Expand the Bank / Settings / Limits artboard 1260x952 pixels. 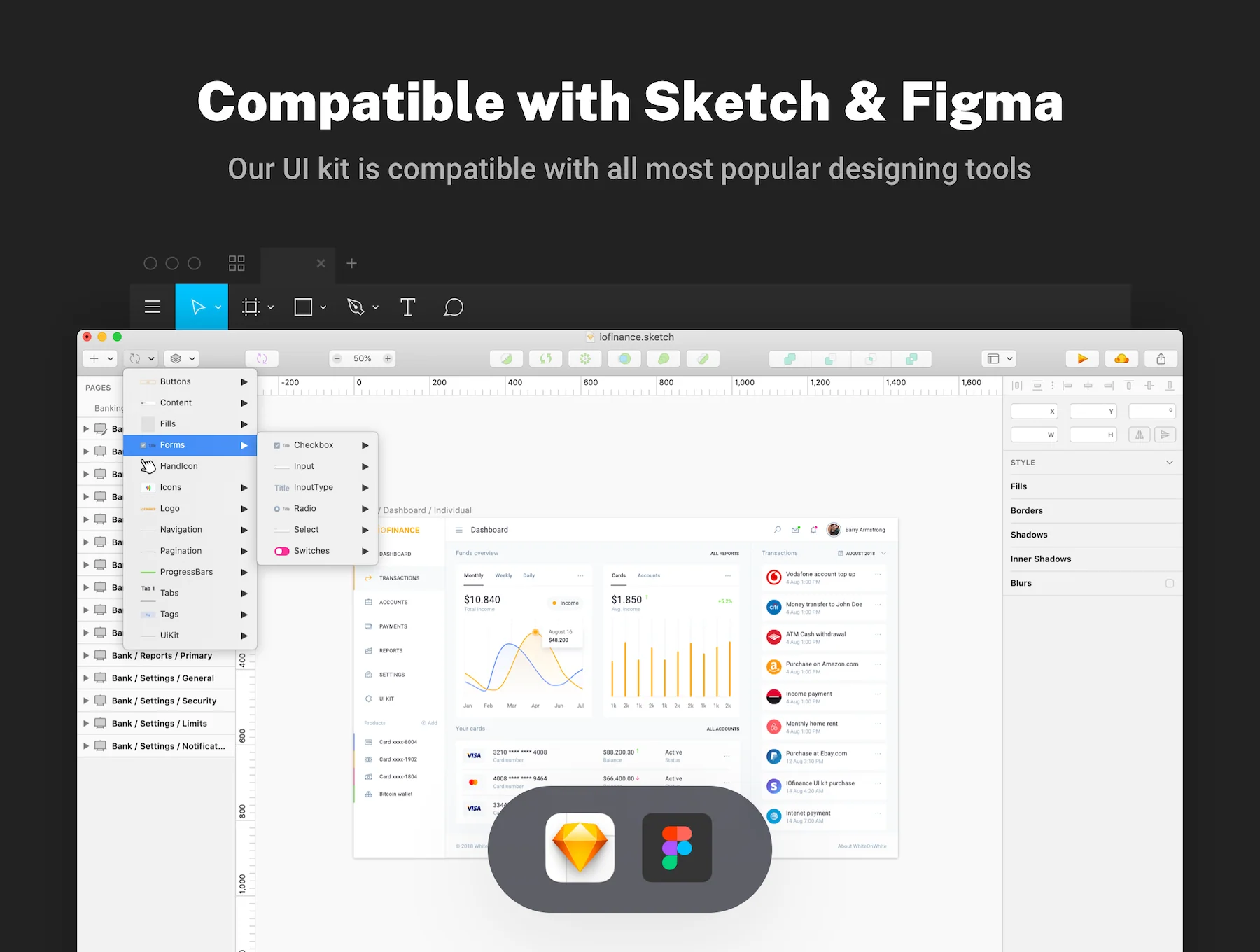pos(86,724)
